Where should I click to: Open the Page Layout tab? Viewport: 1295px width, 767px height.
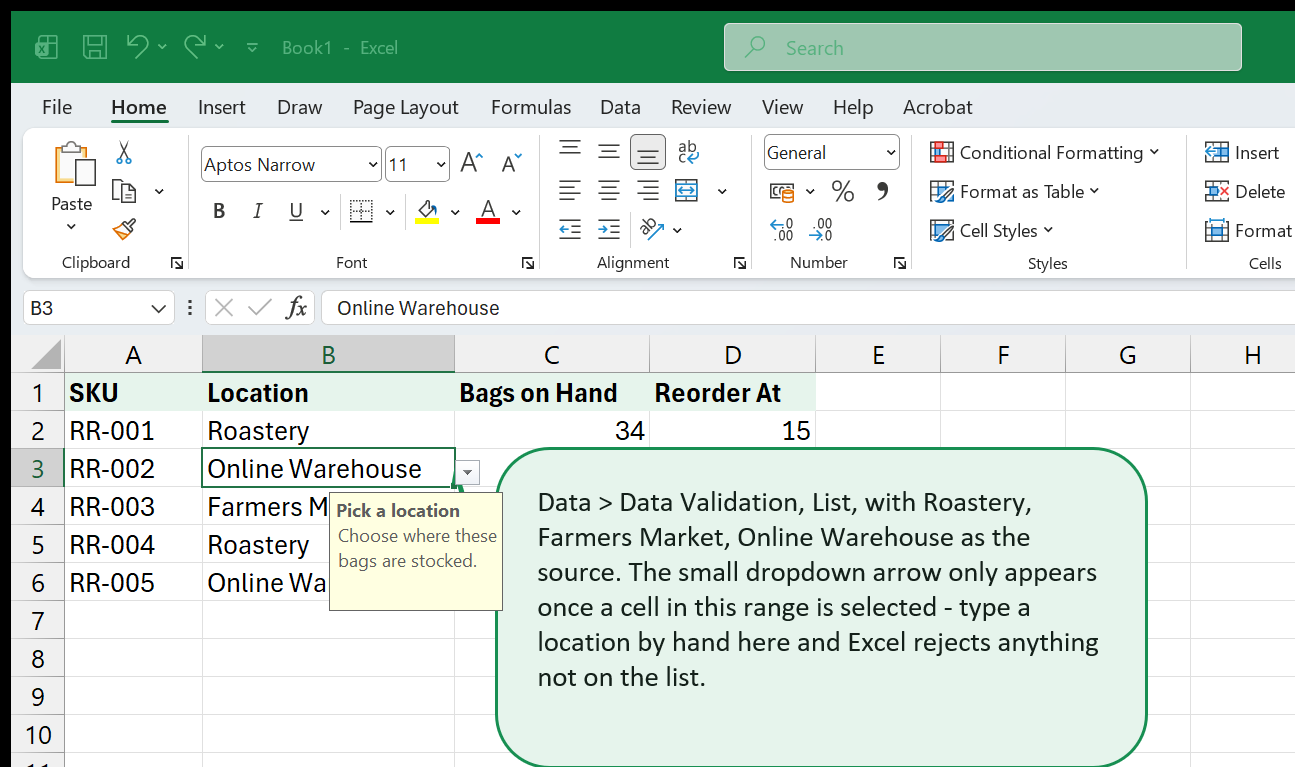coord(406,107)
